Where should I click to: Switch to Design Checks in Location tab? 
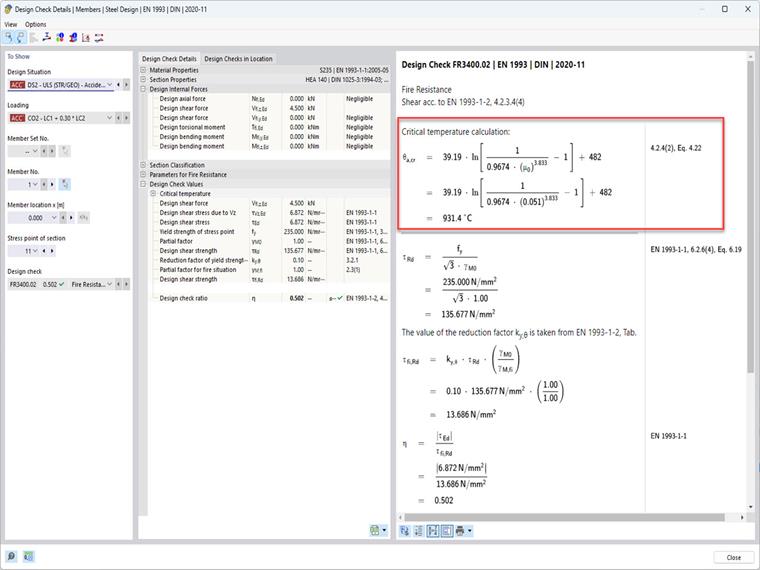[238, 59]
